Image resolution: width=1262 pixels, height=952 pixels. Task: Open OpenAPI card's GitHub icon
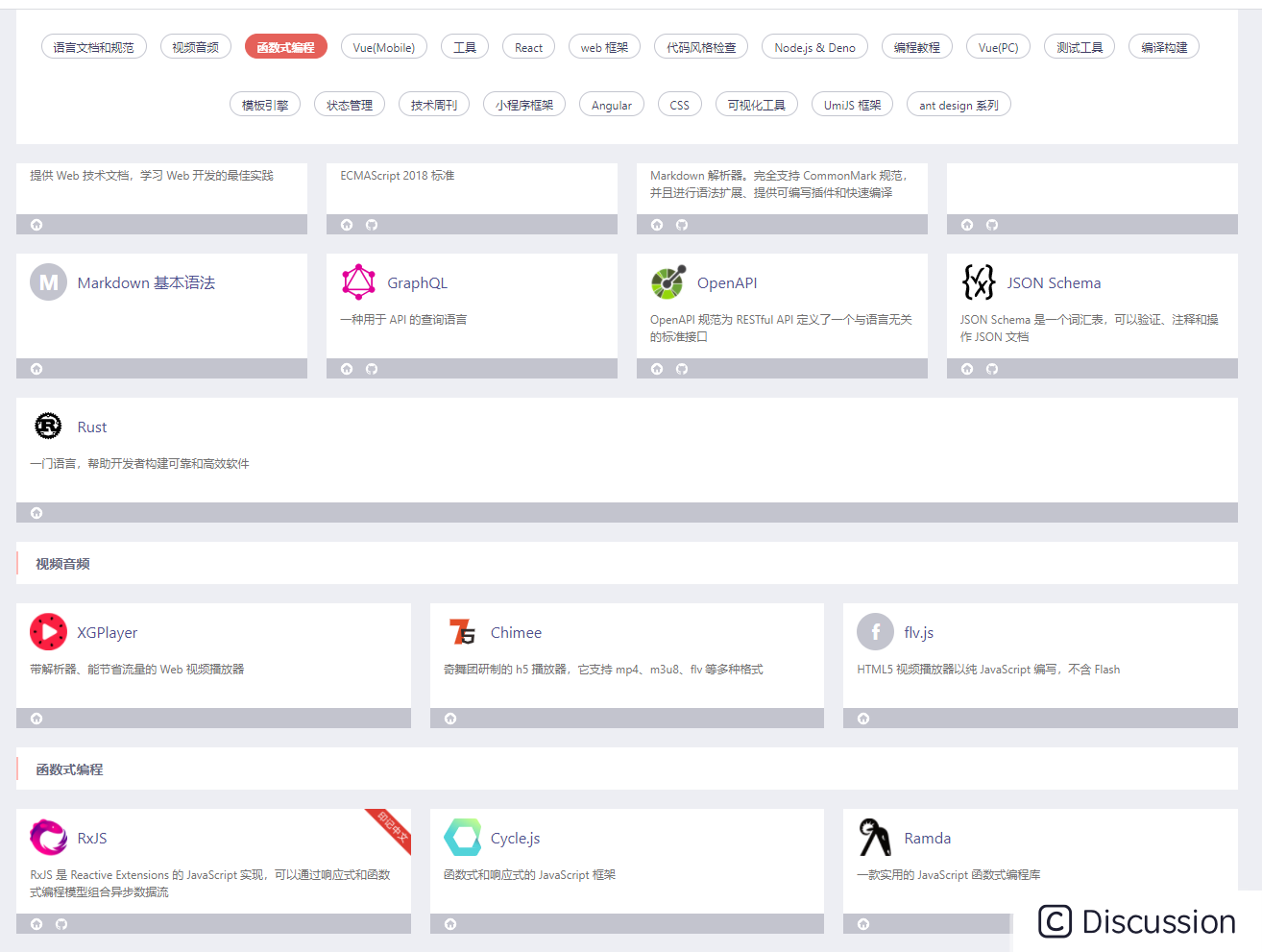pos(682,369)
